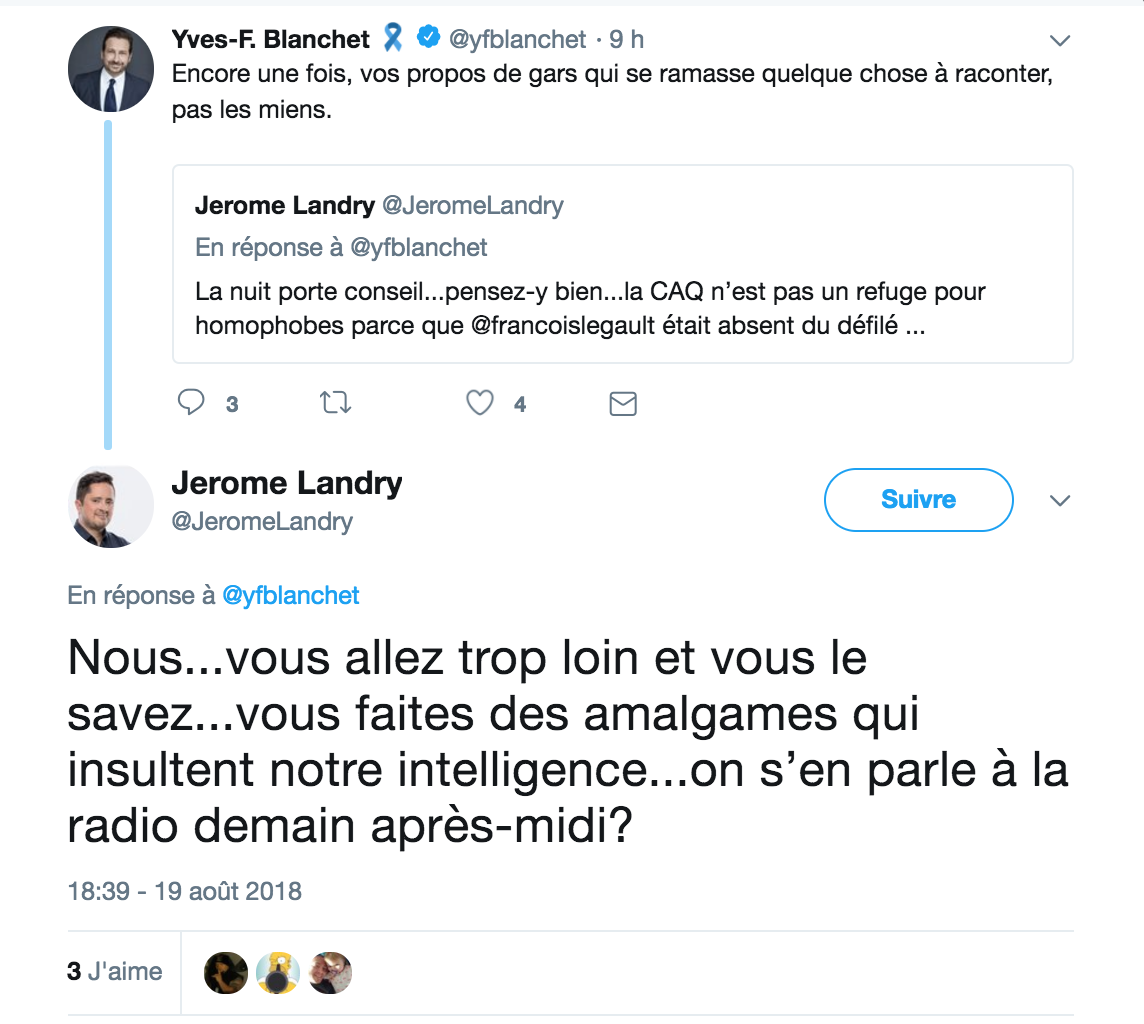The width and height of the screenshot is (1144, 1024).
Task: Click the Suivre follow button
Action: tap(918, 500)
